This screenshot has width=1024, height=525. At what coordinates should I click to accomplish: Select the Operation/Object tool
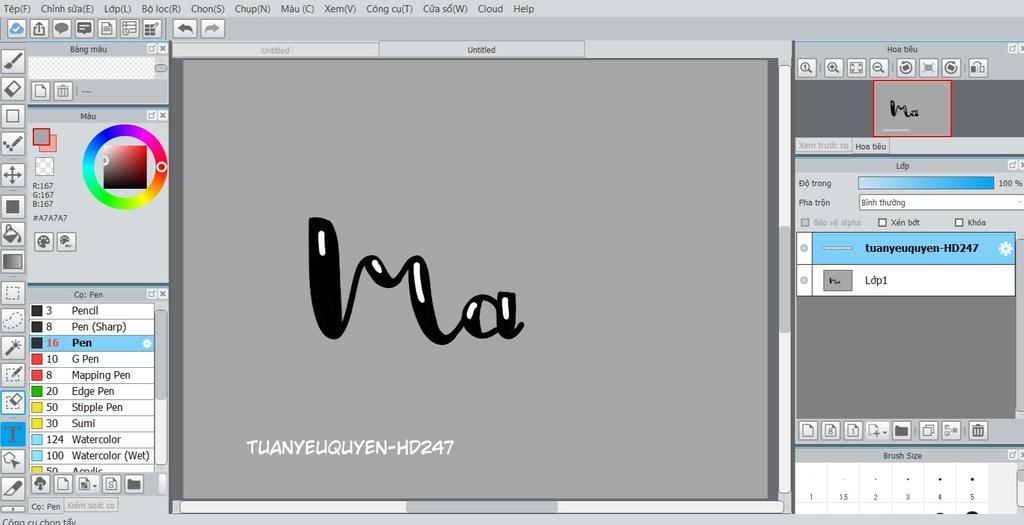13,460
